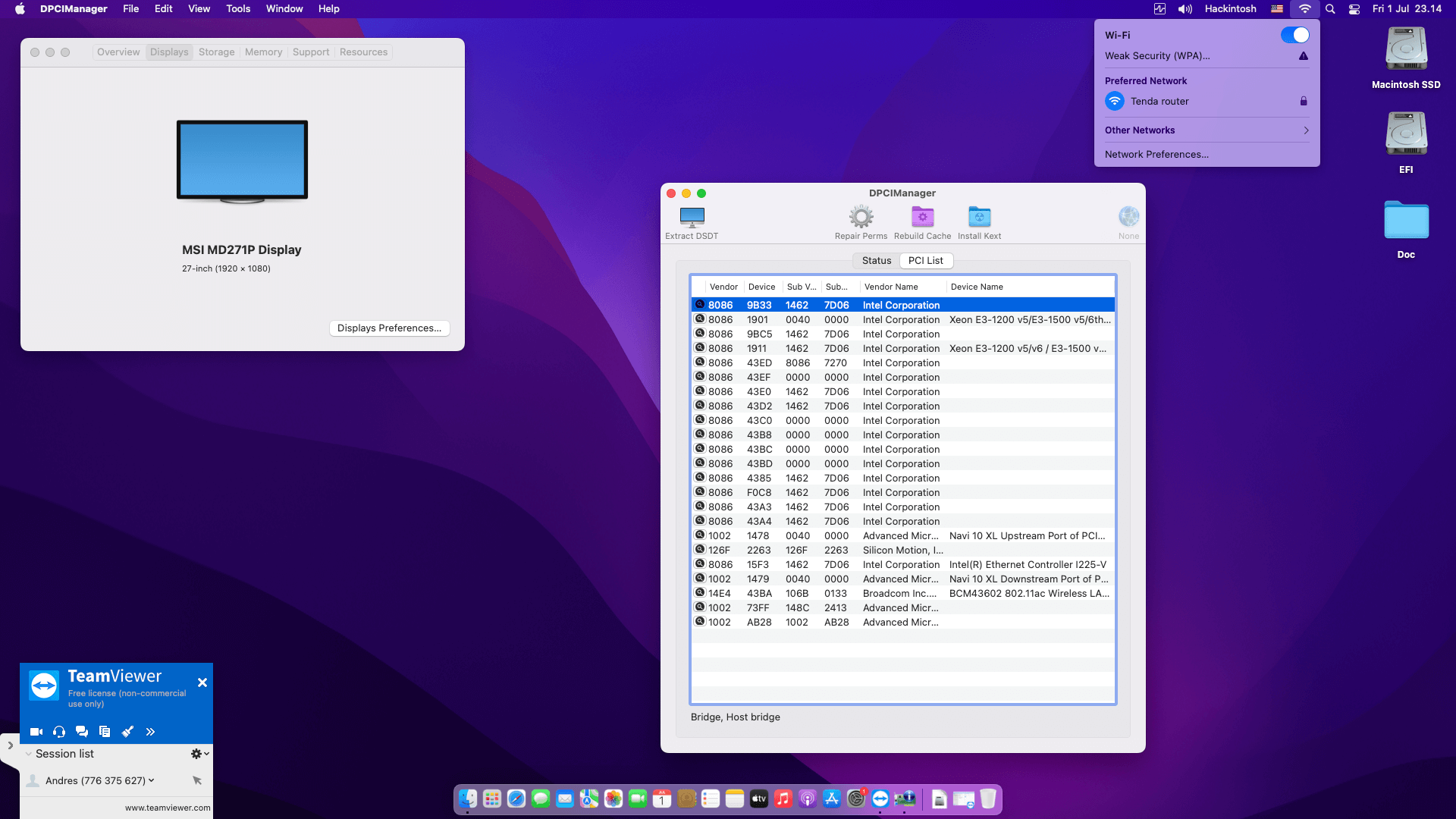
Task: Open Control Center in the menu bar
Action: (x=1354, y=9)
